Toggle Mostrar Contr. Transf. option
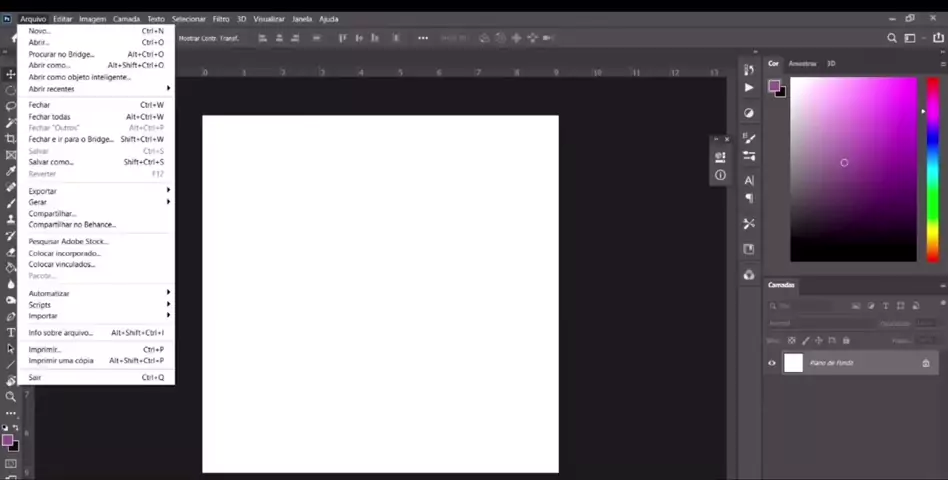The height and width of the screenshot is (480, 948). pyautogui.click(x=209, y=38)
